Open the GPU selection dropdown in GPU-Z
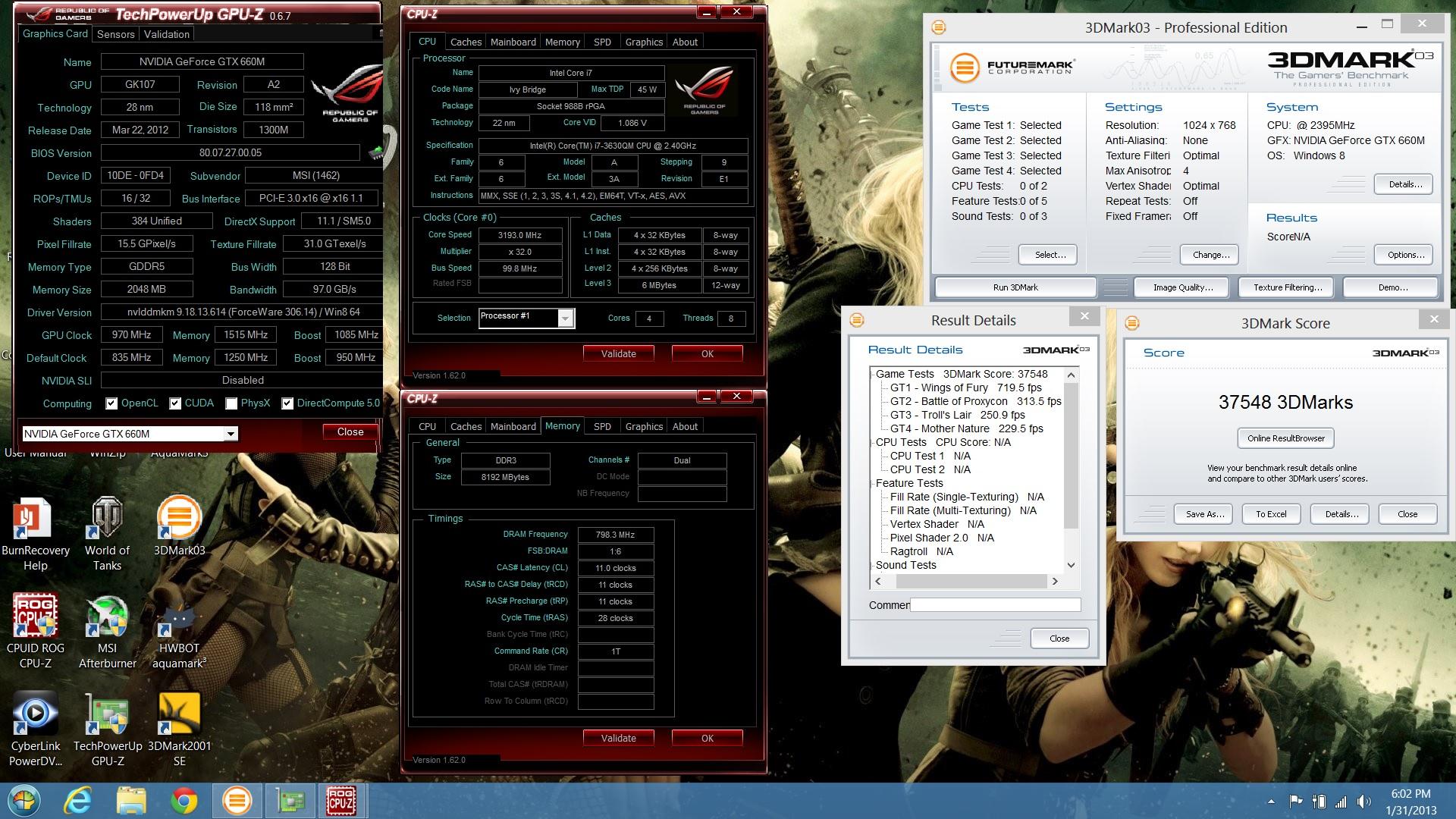1456x819 pixels. [231, 434]
